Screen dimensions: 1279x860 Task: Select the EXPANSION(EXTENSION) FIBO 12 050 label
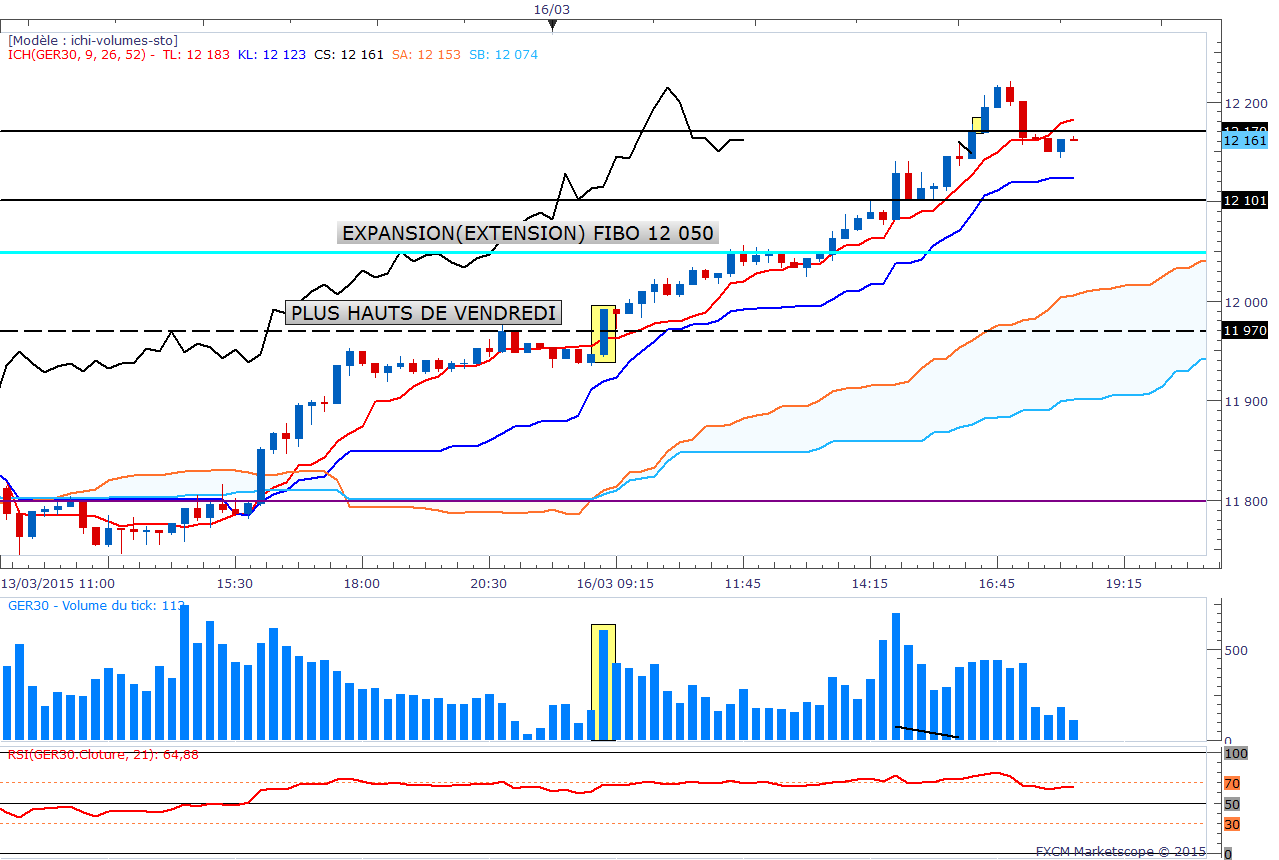[x=528, y=233]
